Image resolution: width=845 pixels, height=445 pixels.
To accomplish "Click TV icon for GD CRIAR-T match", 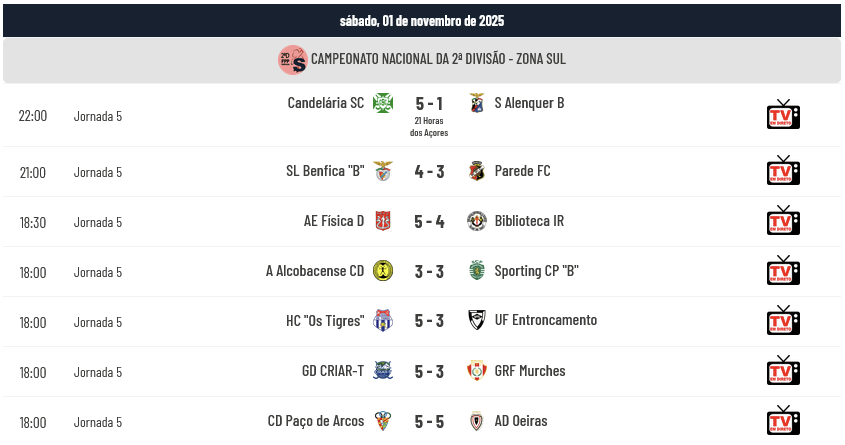I will click(x=783, y=371).
